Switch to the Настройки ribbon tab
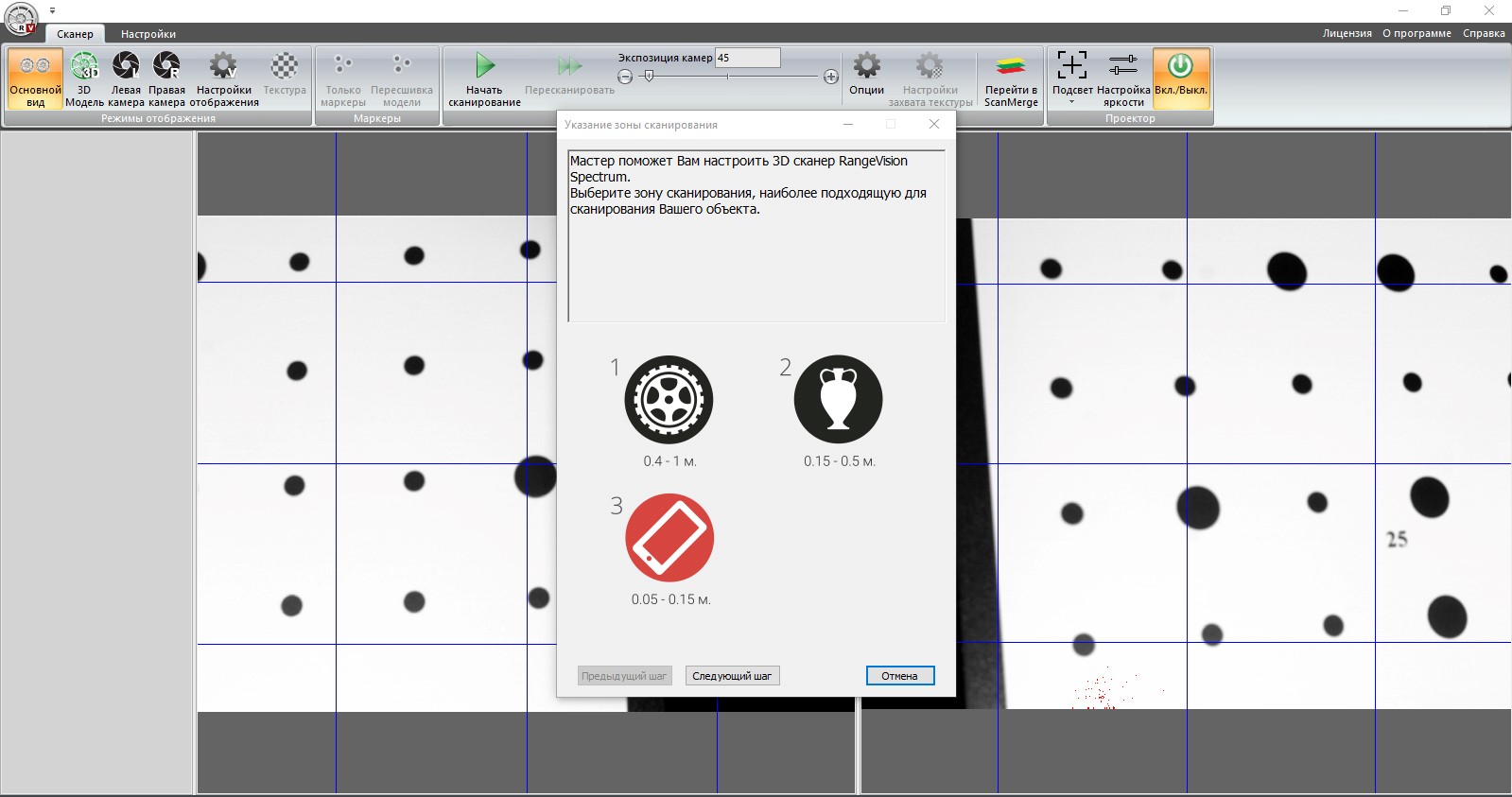This screenshot has width=1512, height=797. tap(148, 34)
